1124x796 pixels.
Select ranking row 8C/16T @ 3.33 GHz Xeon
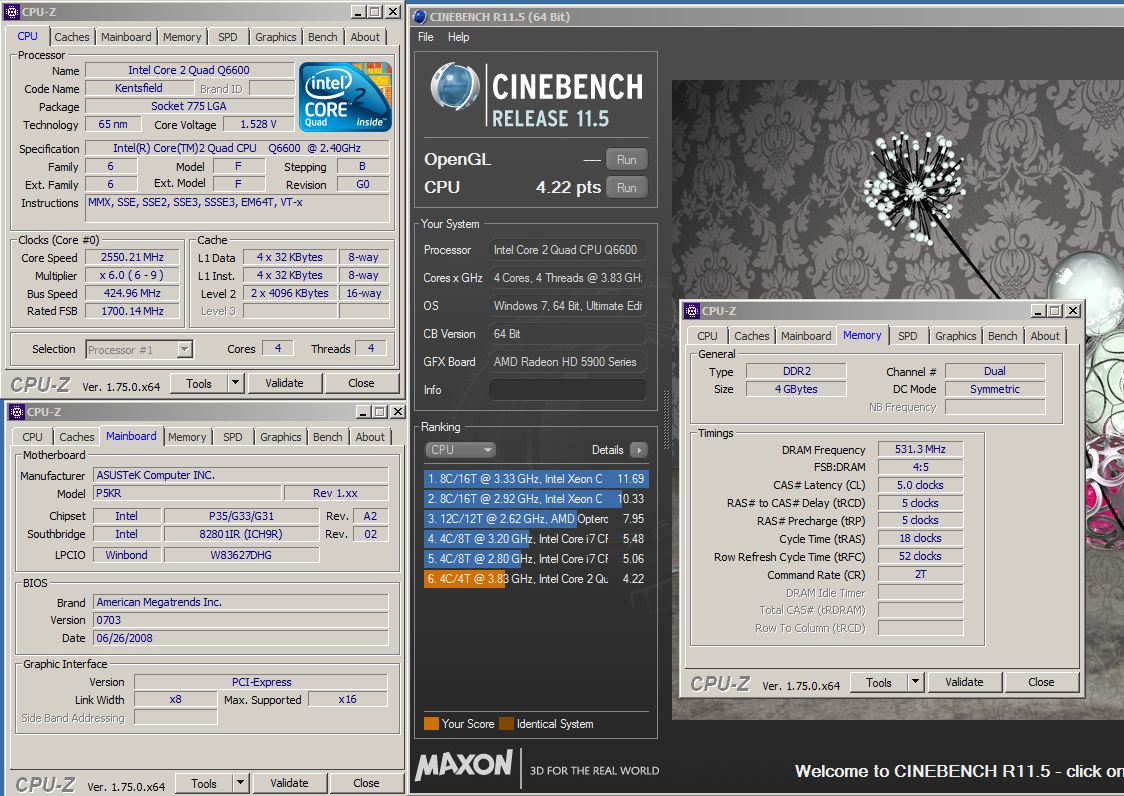pos(536,478)
